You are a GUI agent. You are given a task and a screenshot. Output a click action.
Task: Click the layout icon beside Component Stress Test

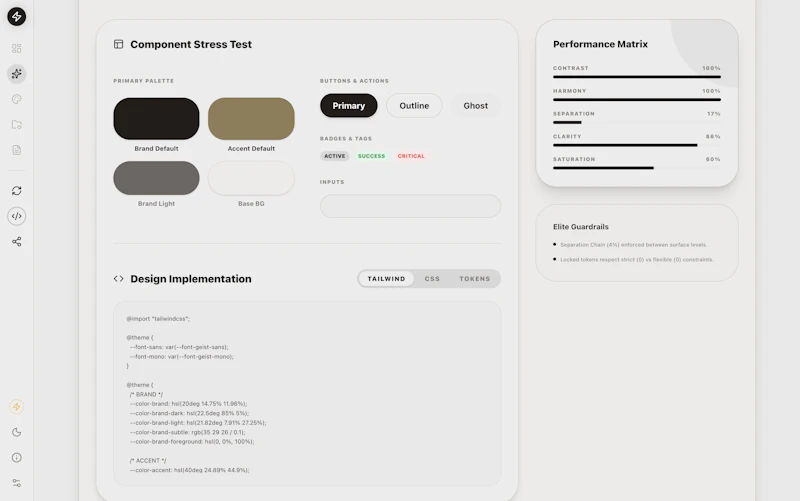click(x=118, y=44)
